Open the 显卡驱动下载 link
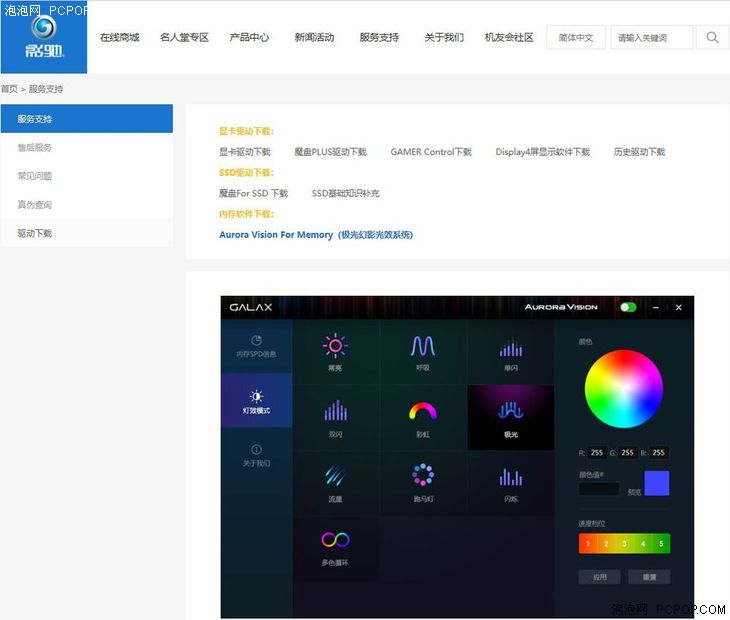This screenshot has width=730, height=620. pos(245,152)
